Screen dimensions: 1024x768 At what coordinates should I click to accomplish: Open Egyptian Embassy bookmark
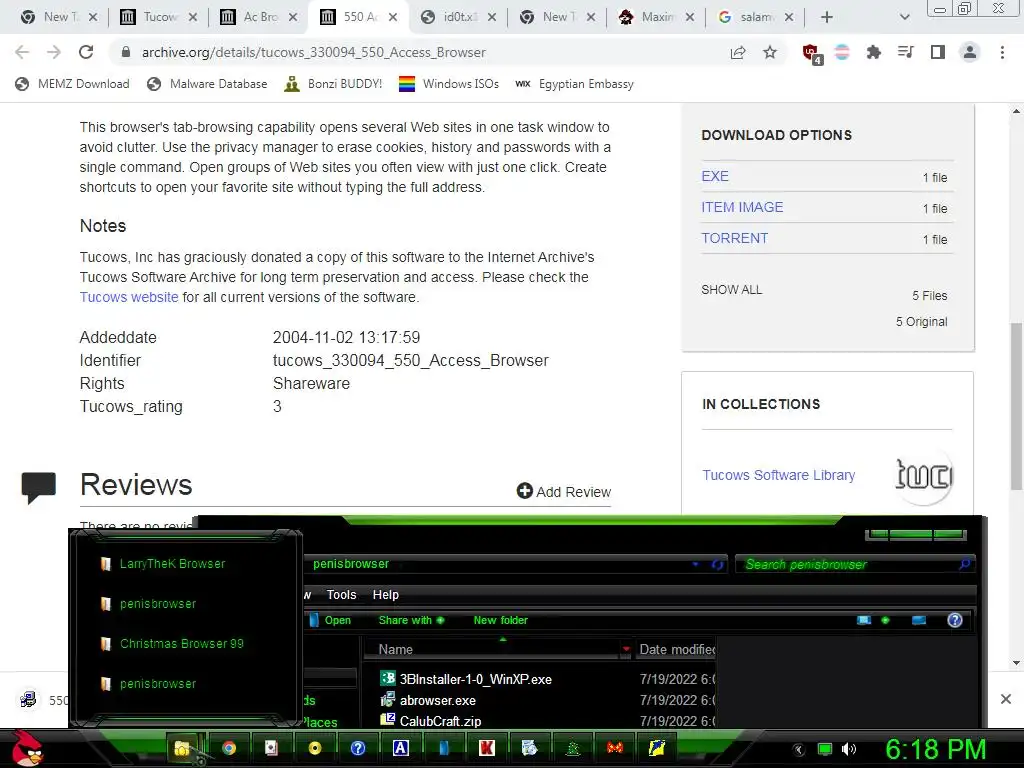click(574, 84)
